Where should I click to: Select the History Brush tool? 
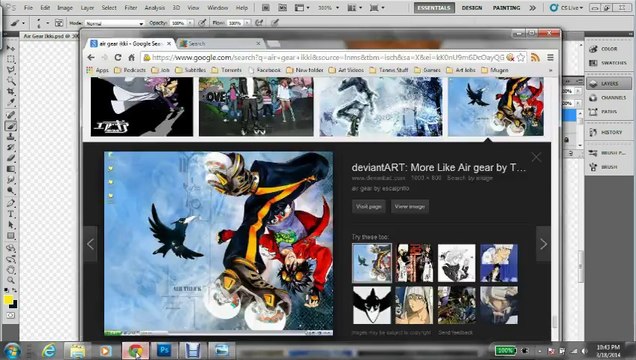pyautogui.click(x=11, y=148)
